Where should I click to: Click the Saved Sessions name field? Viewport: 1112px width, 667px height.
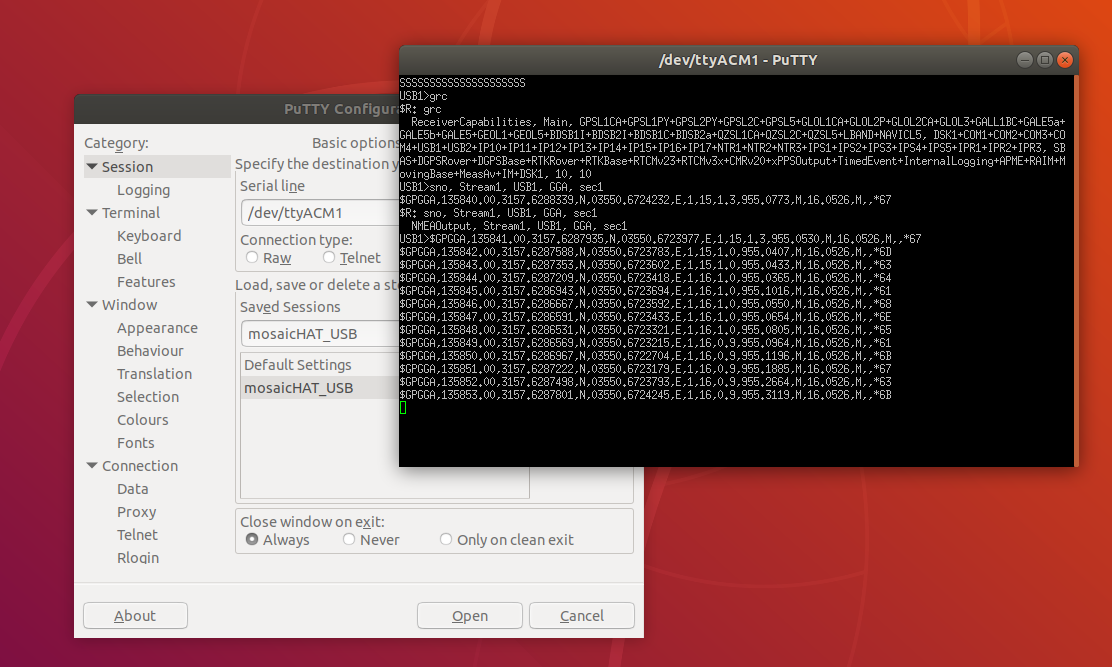point(321,334)
